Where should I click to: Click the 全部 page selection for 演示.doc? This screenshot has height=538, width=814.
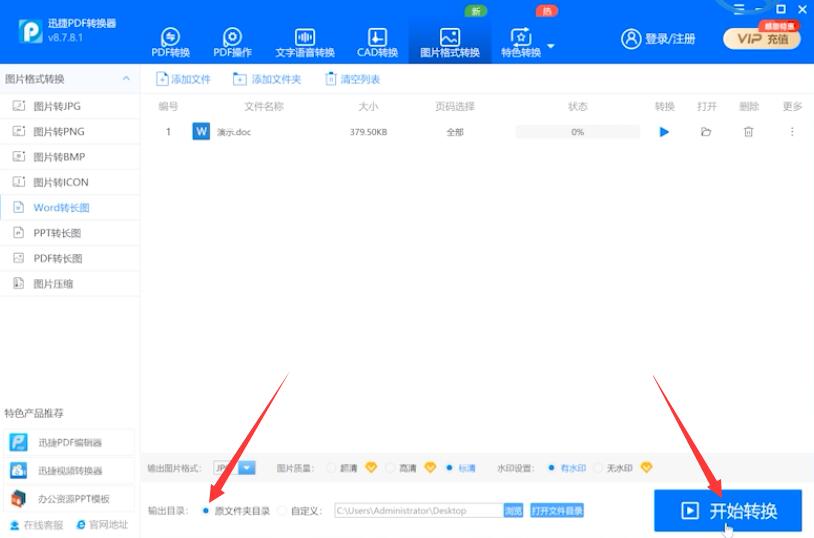455,132
